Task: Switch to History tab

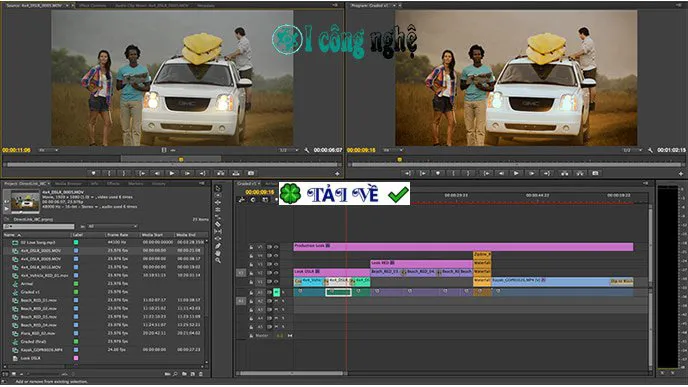Action: tap(159, 183)
